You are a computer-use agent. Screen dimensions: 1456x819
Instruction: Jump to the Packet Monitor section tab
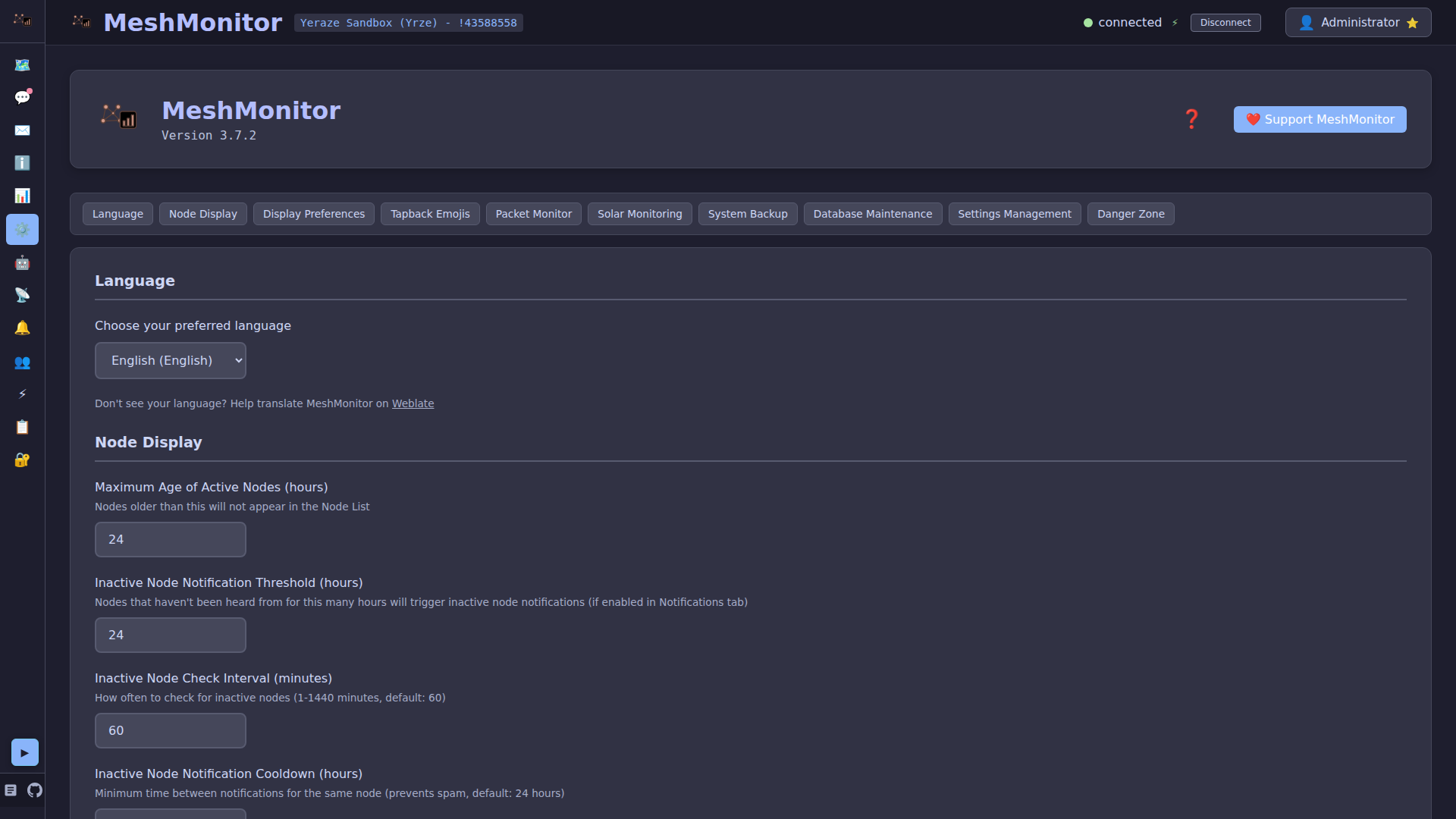(533, 214)
